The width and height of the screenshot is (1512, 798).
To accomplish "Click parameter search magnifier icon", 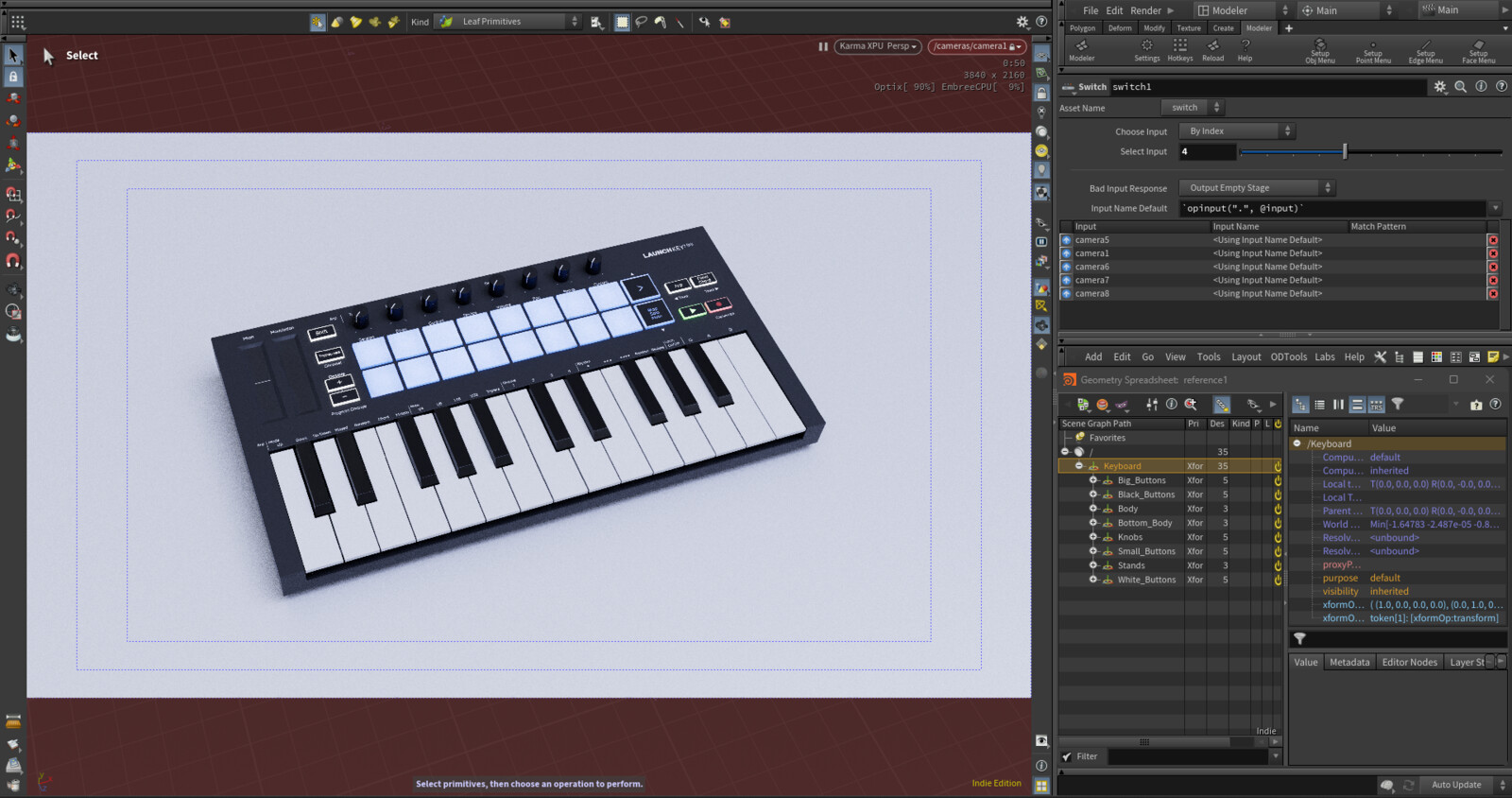I will coord(1461,86).
